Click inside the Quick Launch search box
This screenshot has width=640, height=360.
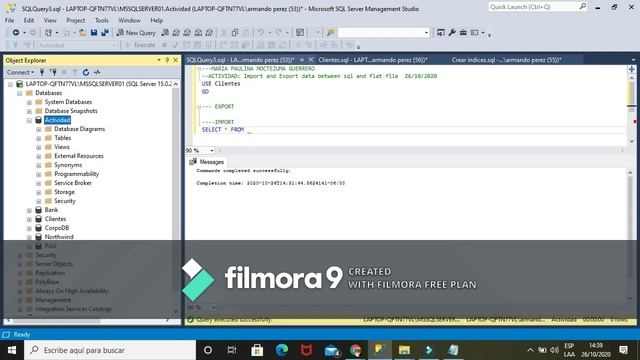point(537,7)
